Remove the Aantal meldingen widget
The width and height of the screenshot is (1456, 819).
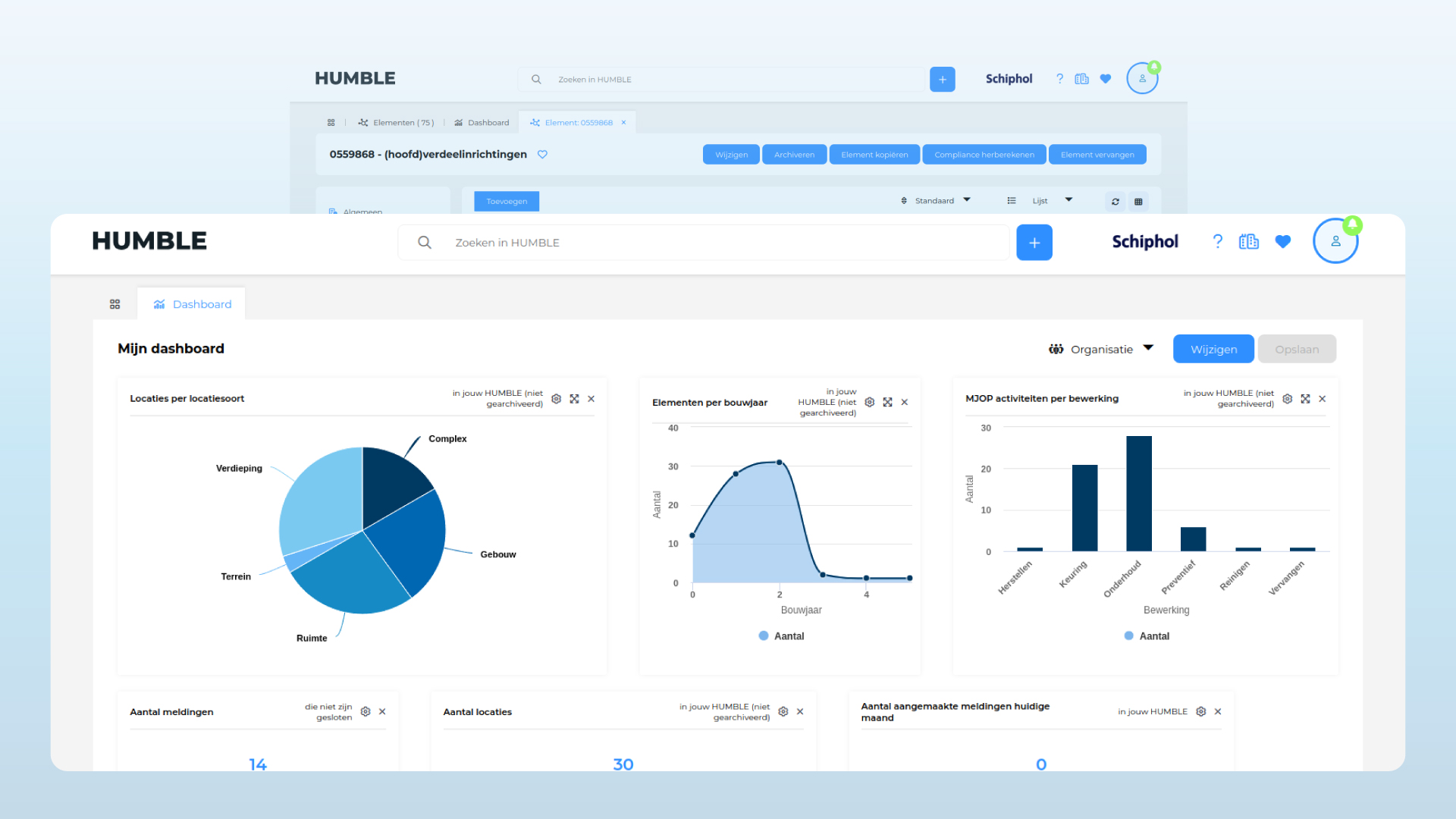(382, 712)
